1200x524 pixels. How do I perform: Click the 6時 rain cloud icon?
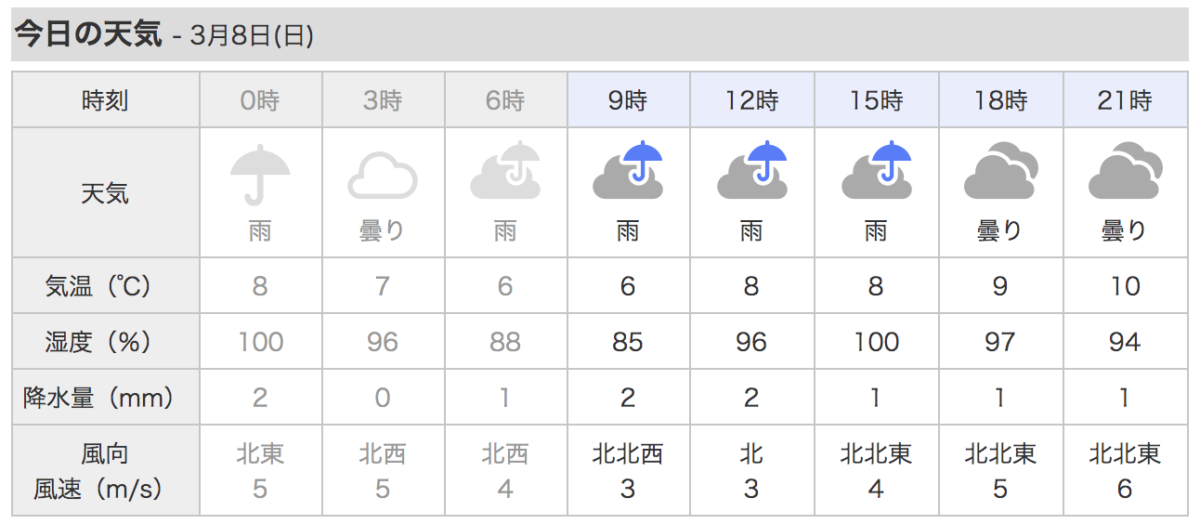pos(505,172)
